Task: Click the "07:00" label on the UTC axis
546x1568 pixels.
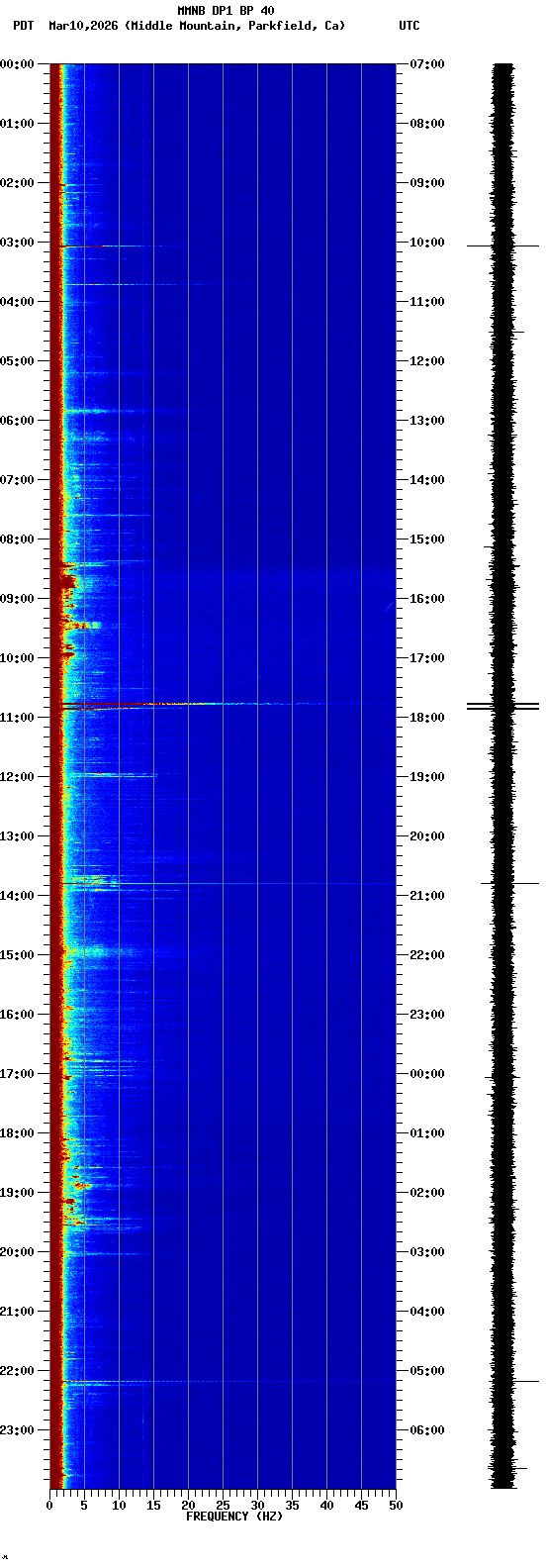Action: (427, 64)
